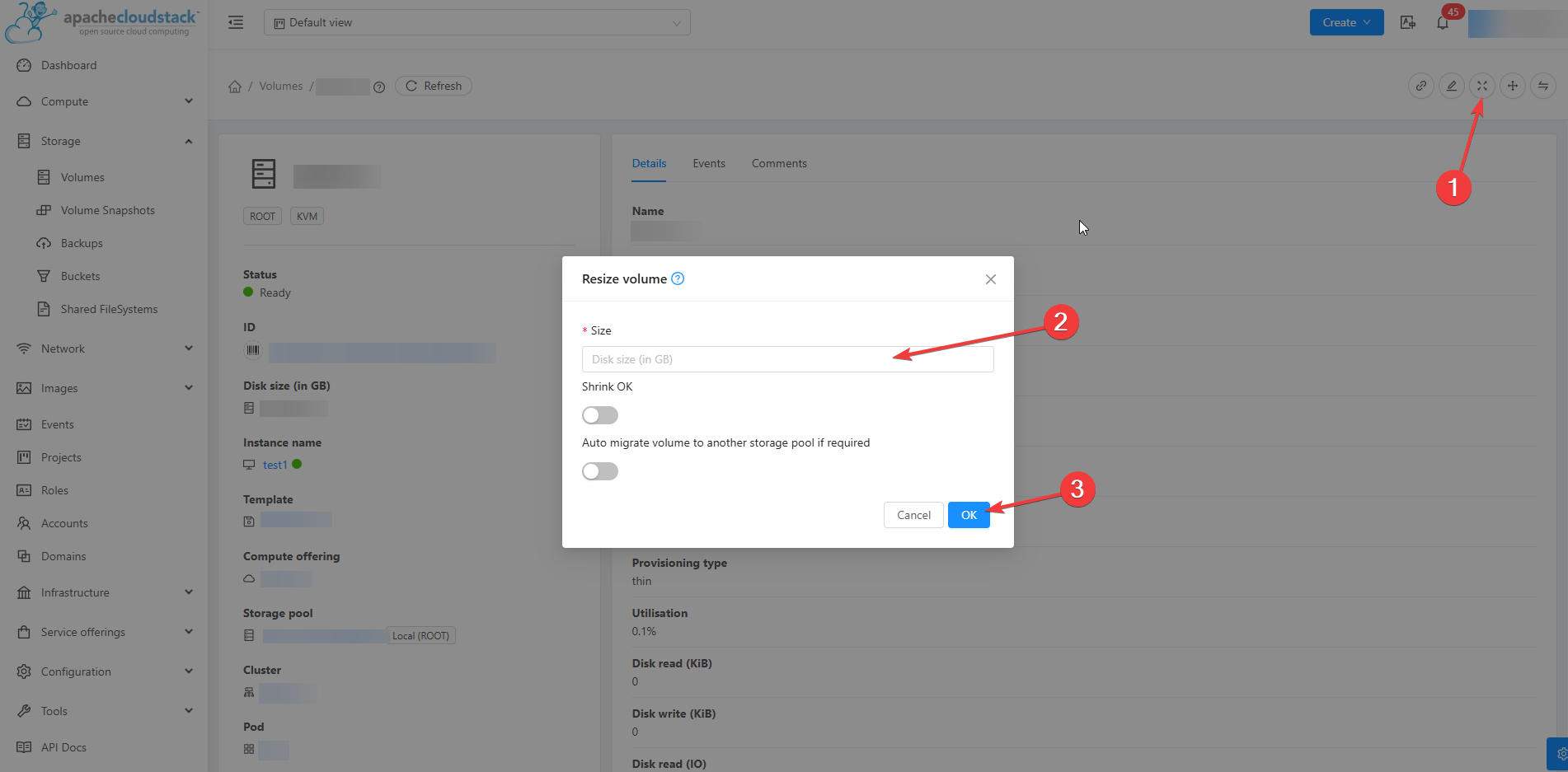Switch to the Events tab
This screenshot has width=1568, height=772.
click(708, 163)
